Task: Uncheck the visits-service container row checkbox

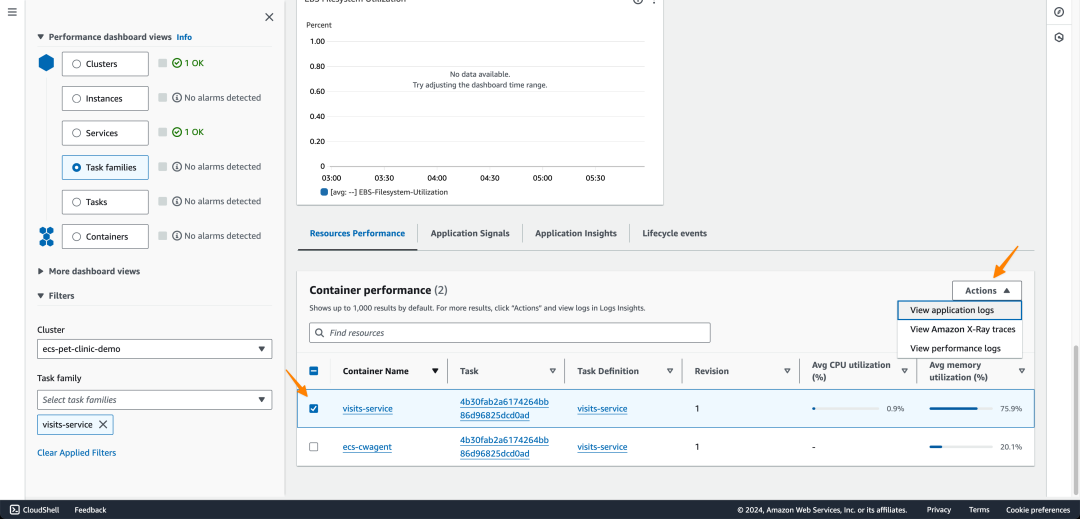Action: (x=313, y=408)
